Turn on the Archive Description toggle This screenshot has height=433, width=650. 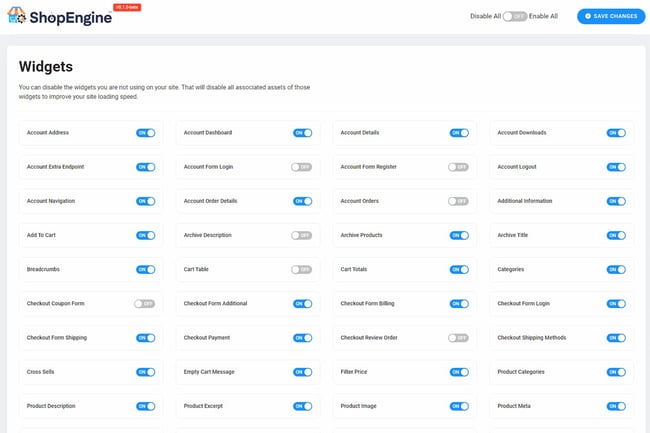pos(302,235)
